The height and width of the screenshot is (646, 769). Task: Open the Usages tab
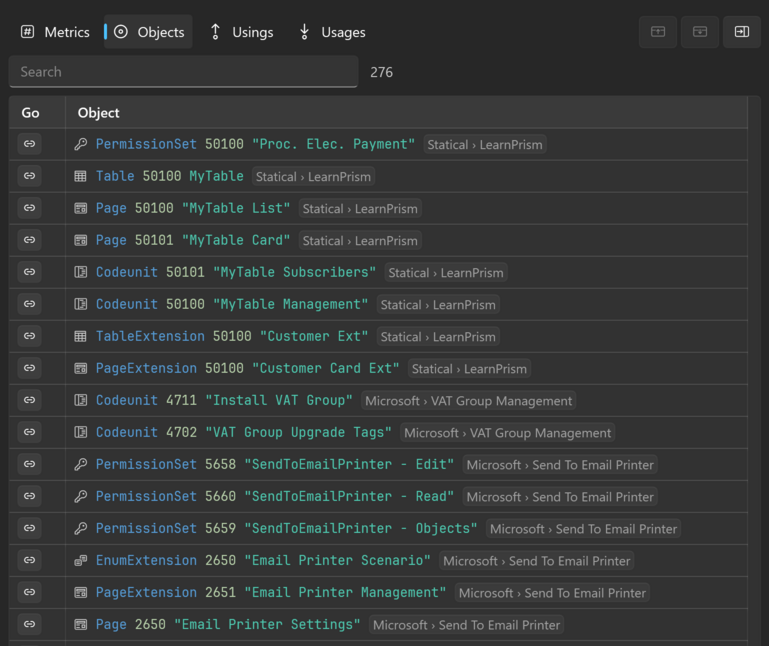[332, 32]
